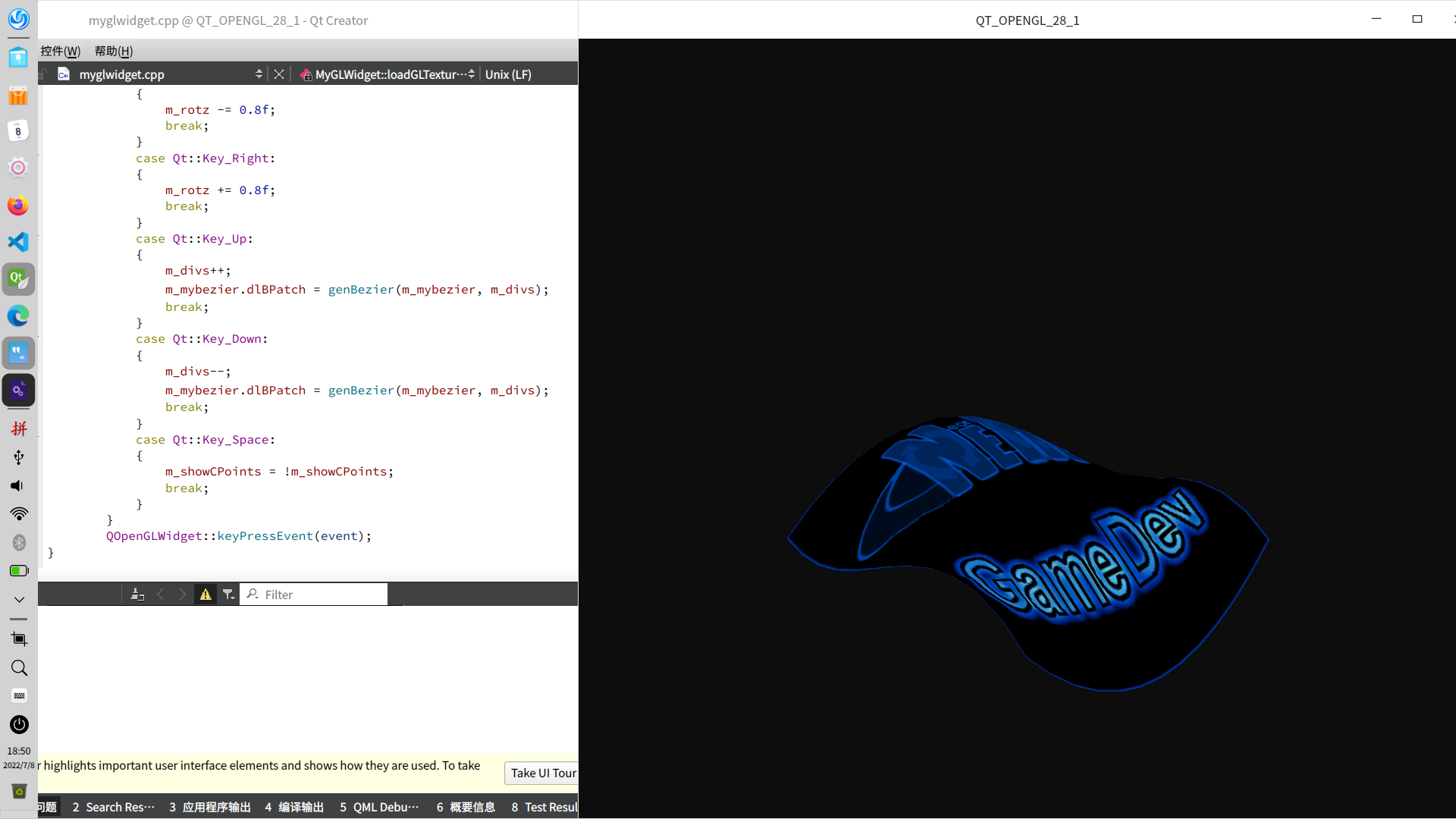This screenshot has width=1456, height=819.
Task: Click the Unix (LF) line ending selector
Action: pyautogui.click(x=508, y=74)
